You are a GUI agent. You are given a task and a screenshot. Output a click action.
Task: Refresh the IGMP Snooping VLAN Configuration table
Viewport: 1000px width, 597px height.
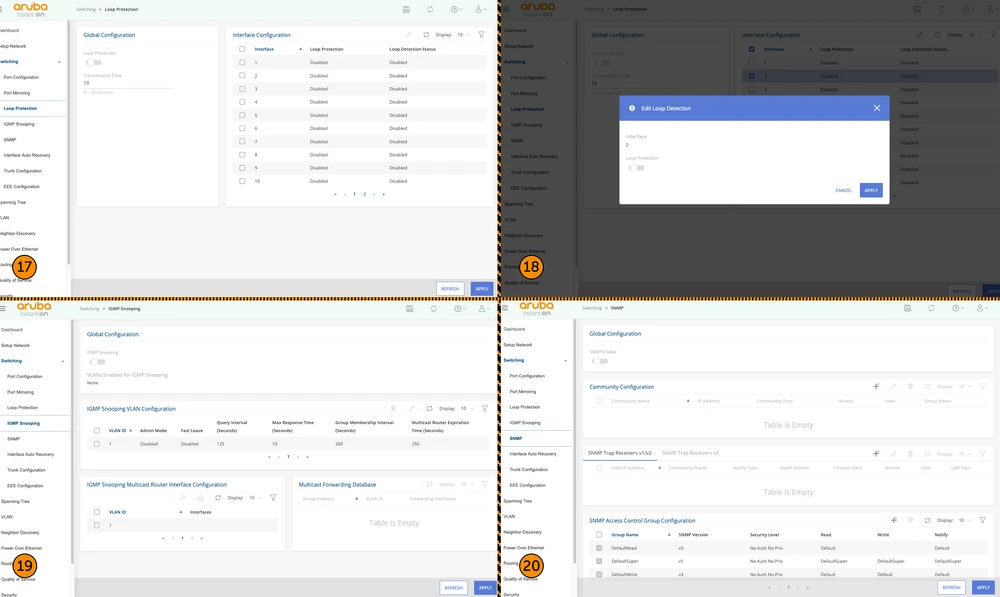(x=427, y=408)
